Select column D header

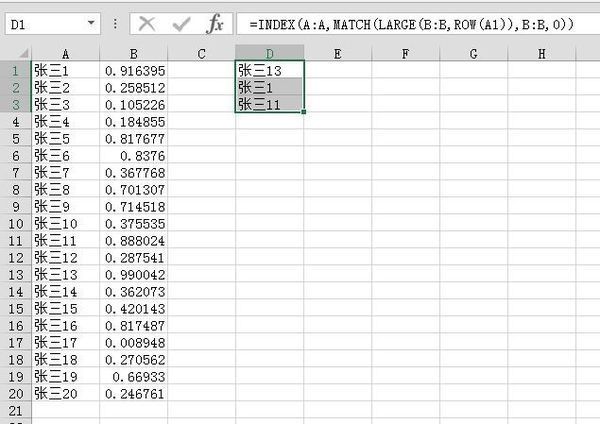269,53
